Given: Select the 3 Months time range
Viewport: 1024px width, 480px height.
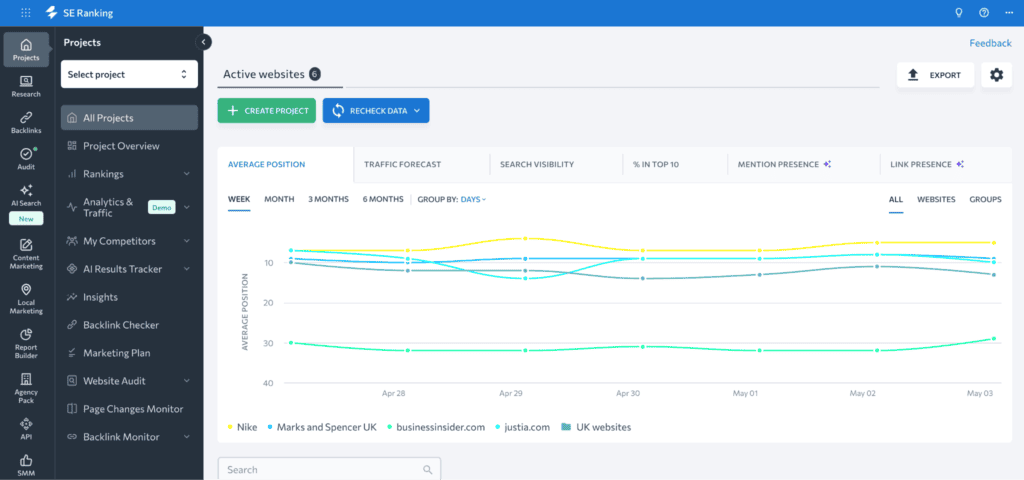Looking at the screenshot, I should pos(328,199).
